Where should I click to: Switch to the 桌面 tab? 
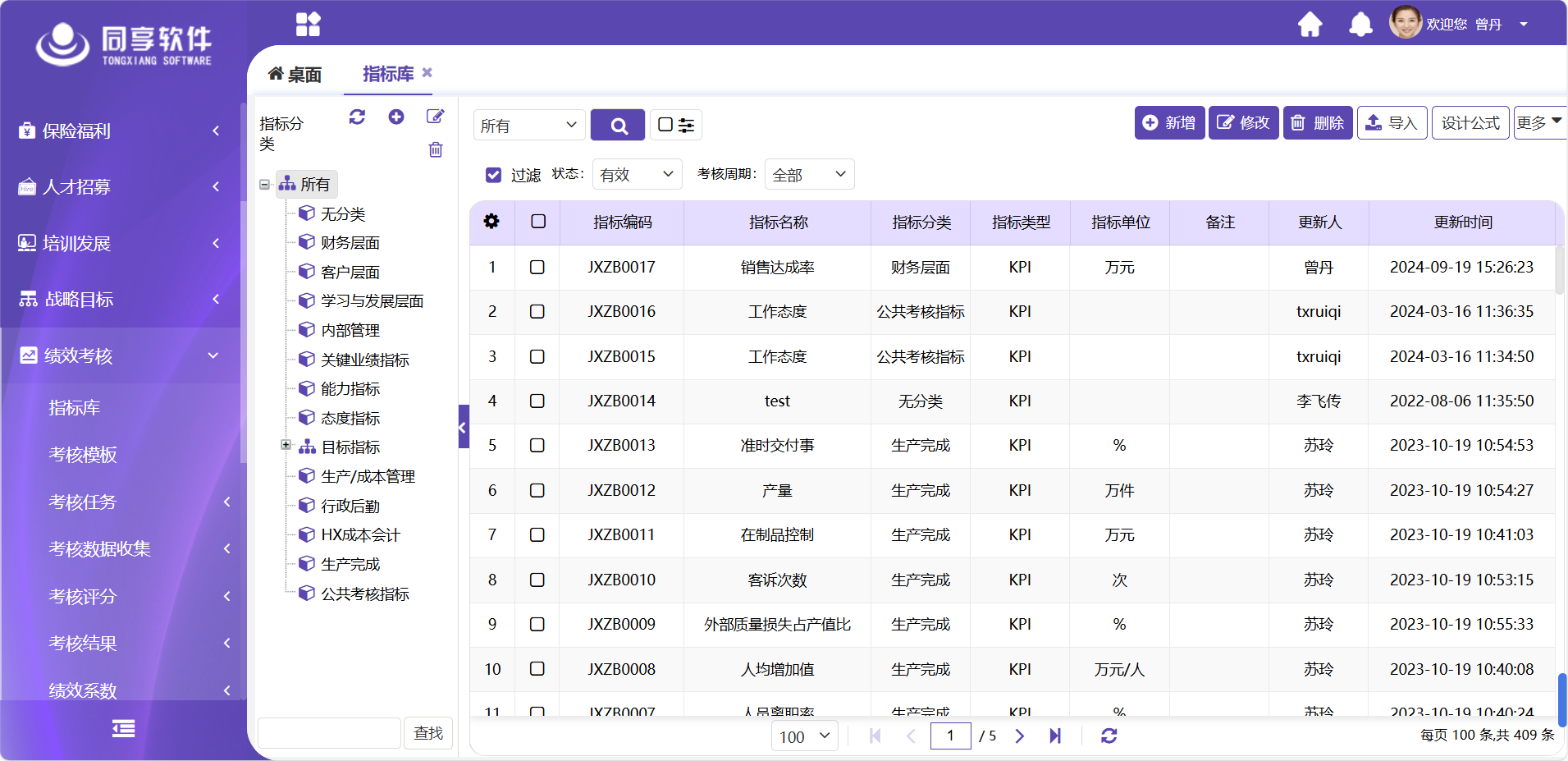(295, 74)
